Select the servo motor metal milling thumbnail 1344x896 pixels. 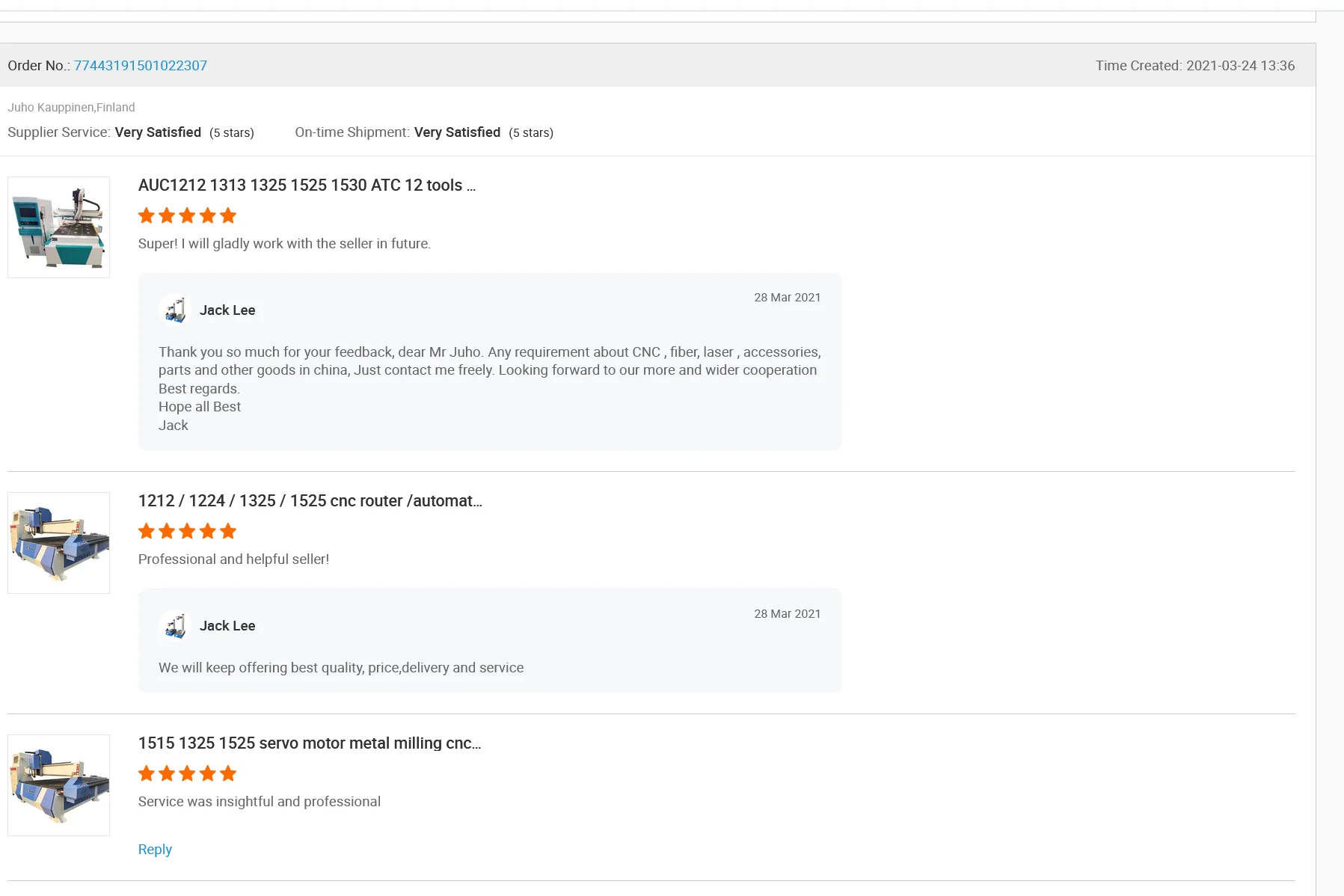click(58, 785)
